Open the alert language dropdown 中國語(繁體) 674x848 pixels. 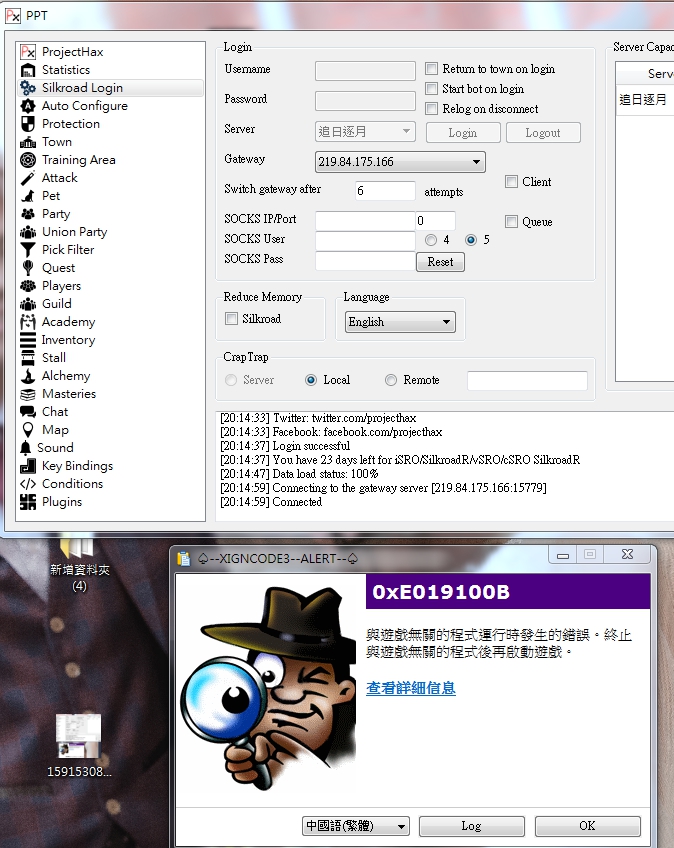(x=401, y=826)
